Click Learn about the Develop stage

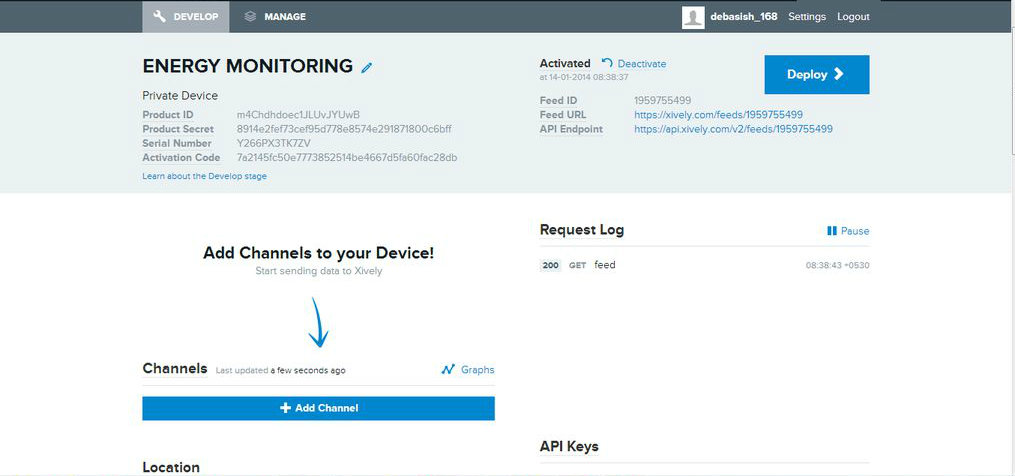[x=204, y=176]
